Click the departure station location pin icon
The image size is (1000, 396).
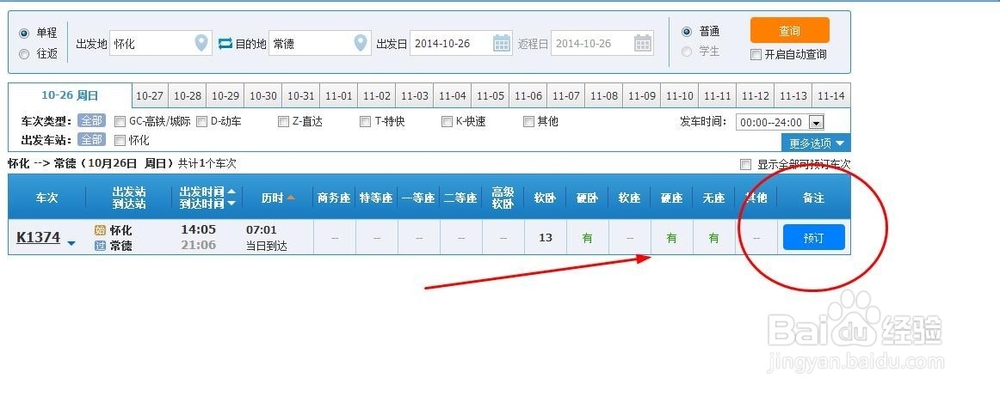(202, 43)
